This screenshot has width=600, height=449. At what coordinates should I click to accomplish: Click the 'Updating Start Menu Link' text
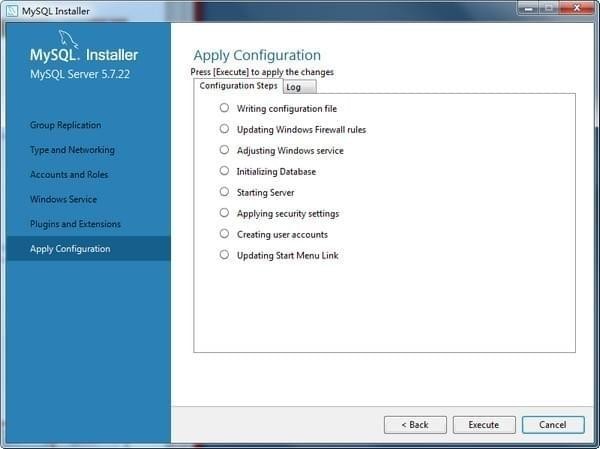tap(287, 256)
